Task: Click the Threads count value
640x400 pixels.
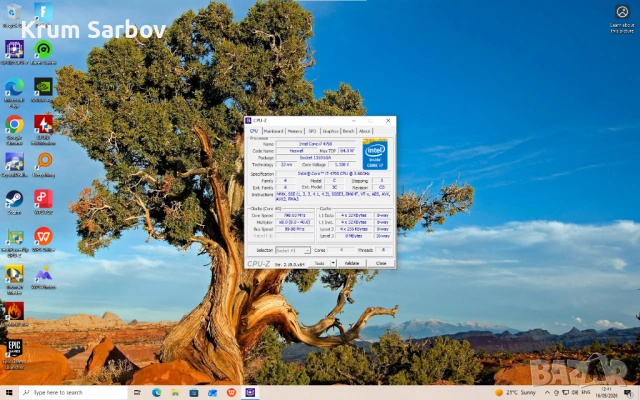Action: click(383, 250)
